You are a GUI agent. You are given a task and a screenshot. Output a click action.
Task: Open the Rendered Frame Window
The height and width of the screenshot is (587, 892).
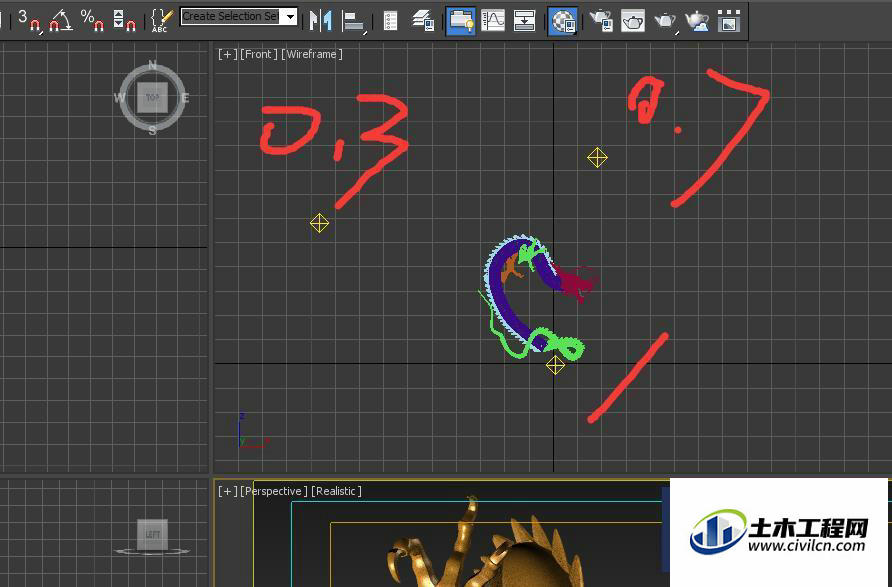(x=633, y=21)
